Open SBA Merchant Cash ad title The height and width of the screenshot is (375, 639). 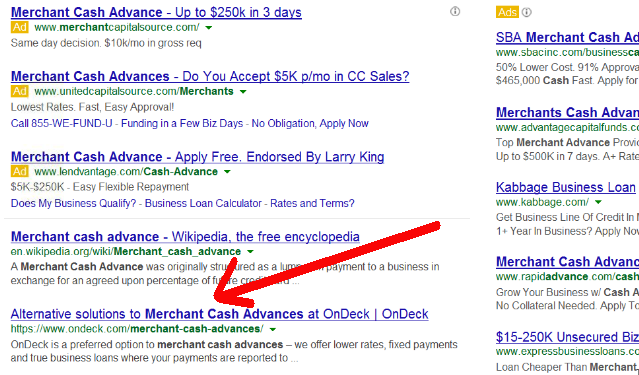(x=567, y=38)
